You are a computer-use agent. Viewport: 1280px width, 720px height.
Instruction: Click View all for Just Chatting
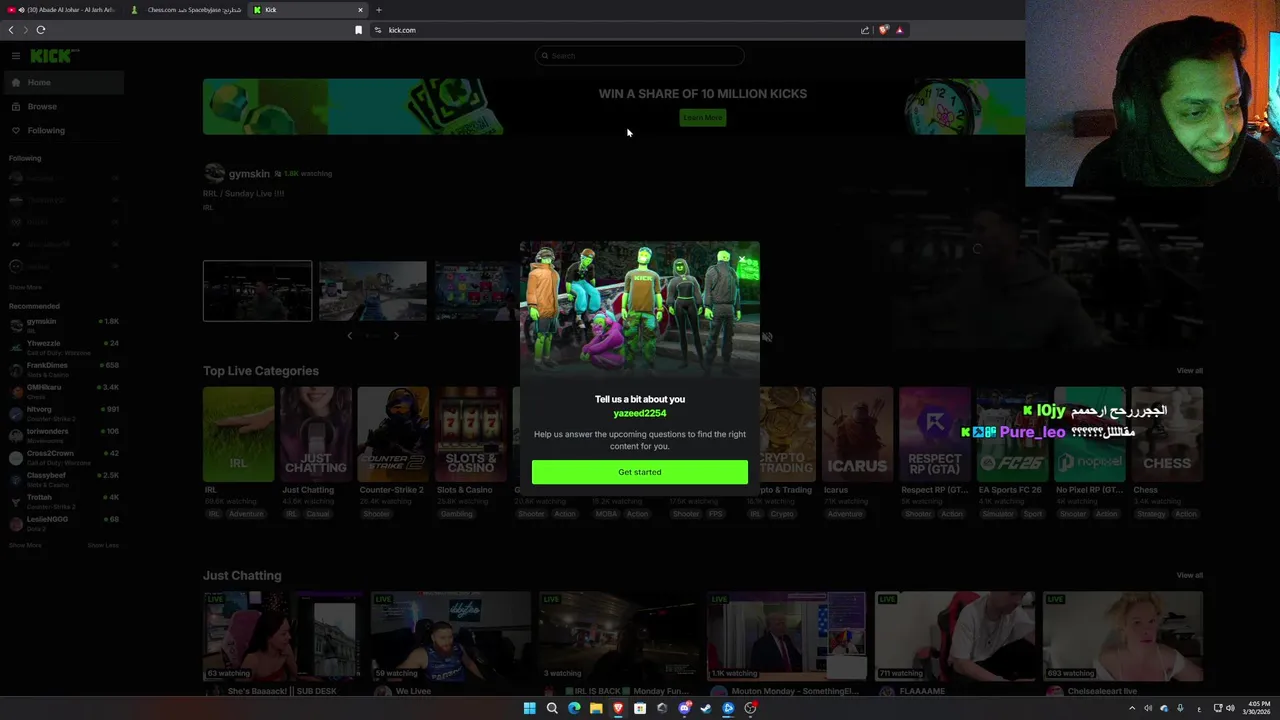pos(1189,575)
